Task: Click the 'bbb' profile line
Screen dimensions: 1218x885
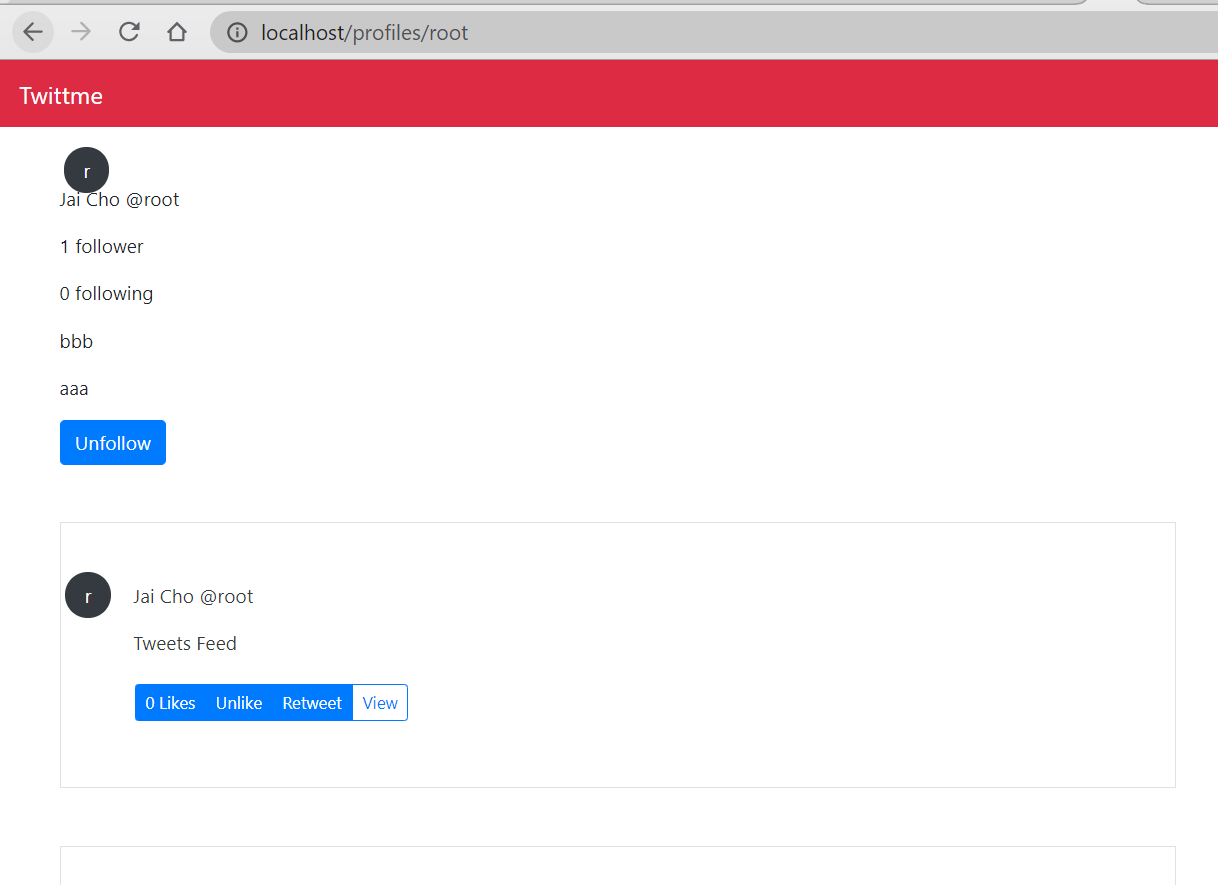Action: (x=76, y=342)
